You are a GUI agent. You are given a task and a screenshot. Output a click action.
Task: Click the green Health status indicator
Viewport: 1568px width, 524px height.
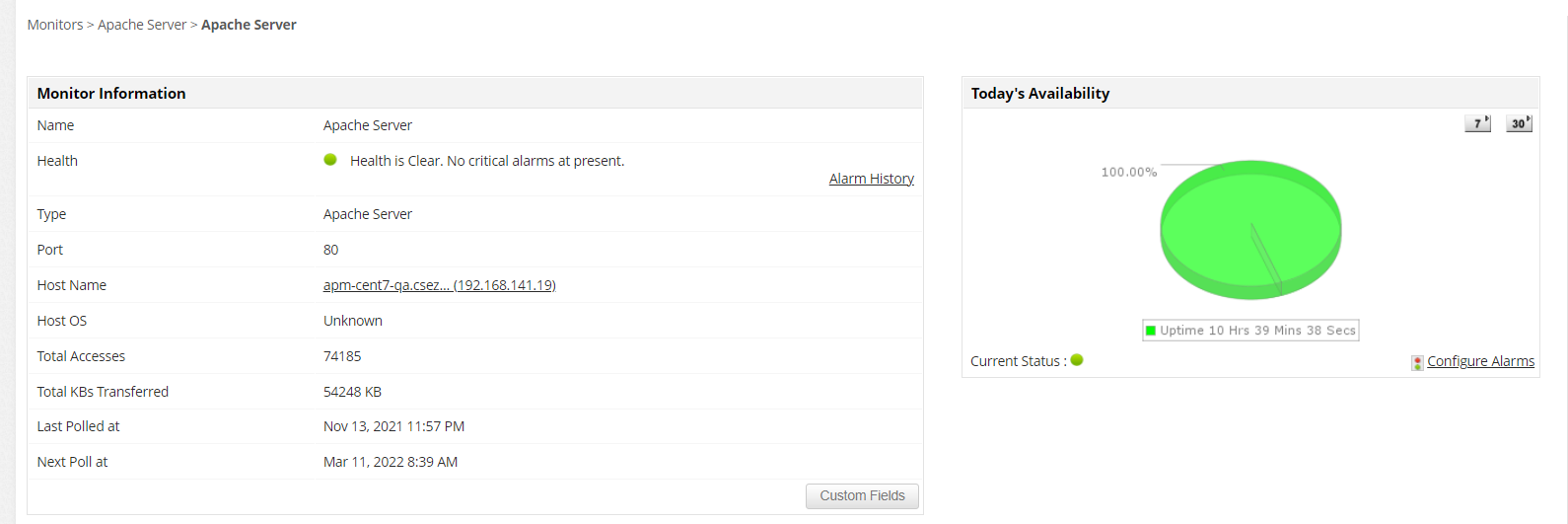click(330, 160)
